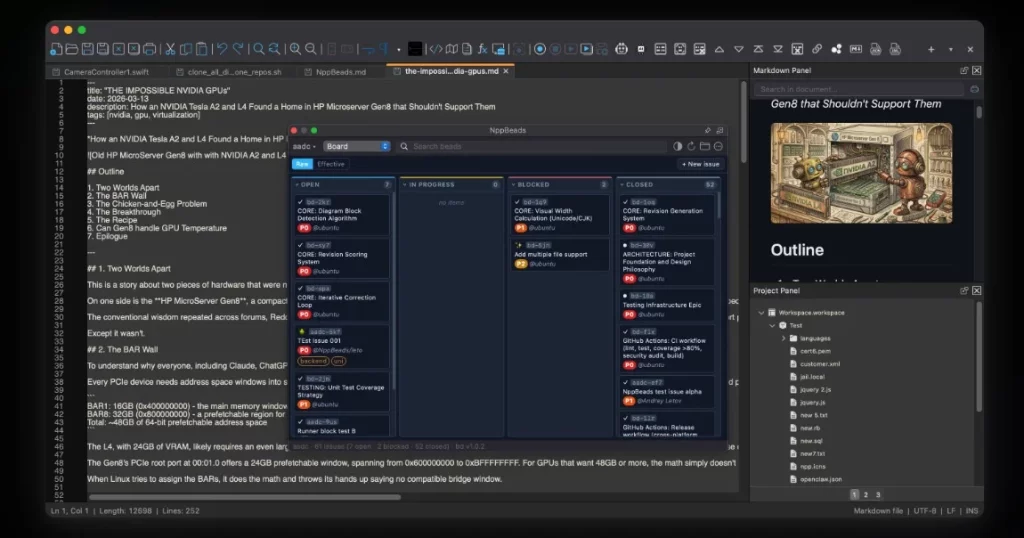Click the upward triangle toolbar icon
This screenshot has width=1024, height=538.
coord(719,49)
